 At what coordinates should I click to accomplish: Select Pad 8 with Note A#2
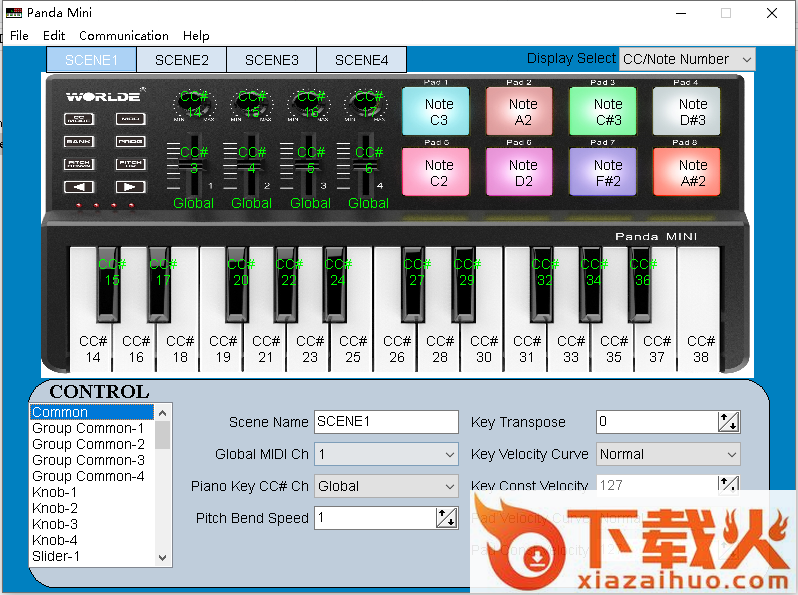pos(687,172)
